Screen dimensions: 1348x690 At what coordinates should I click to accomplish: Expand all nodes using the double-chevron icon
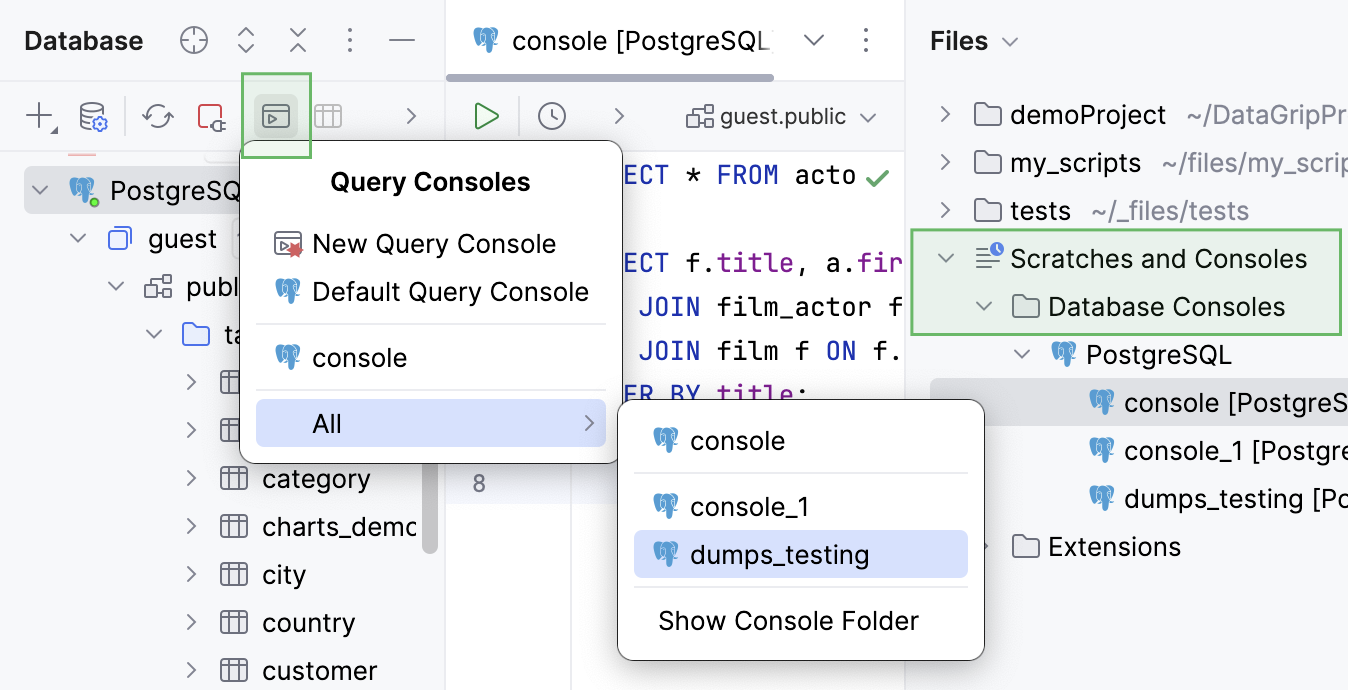pyautogui.click(x=245, y=40)
